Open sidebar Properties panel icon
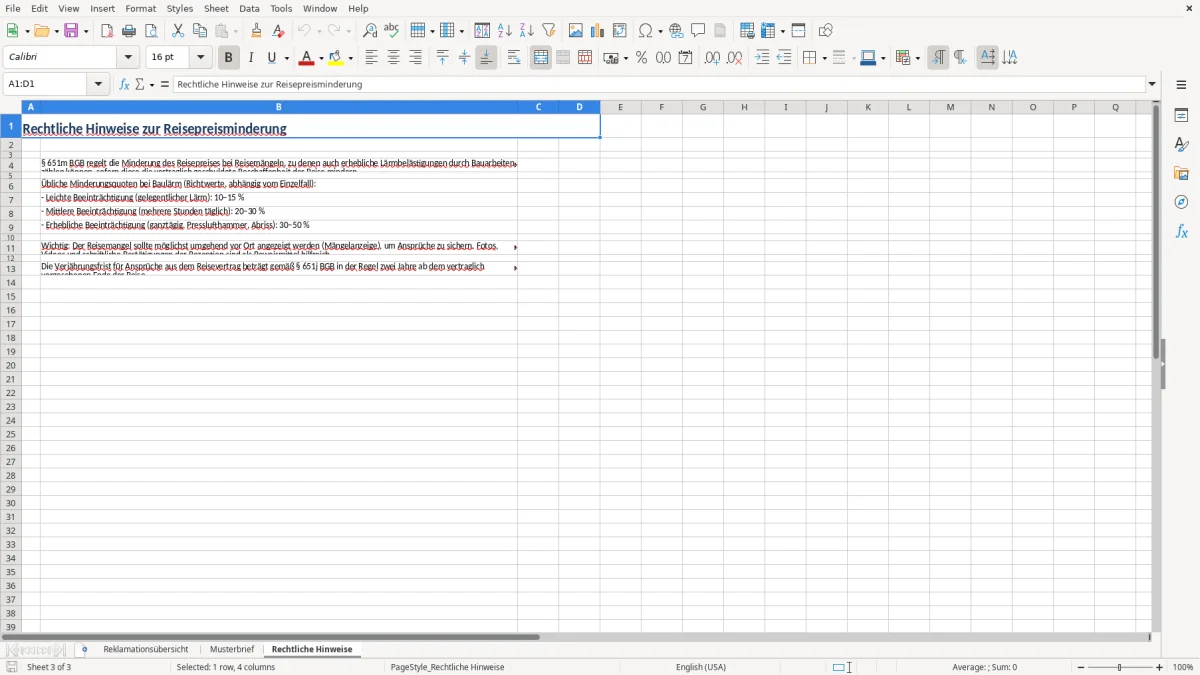The height and width of the screenshot is (675, 1200). (1181, 115)
